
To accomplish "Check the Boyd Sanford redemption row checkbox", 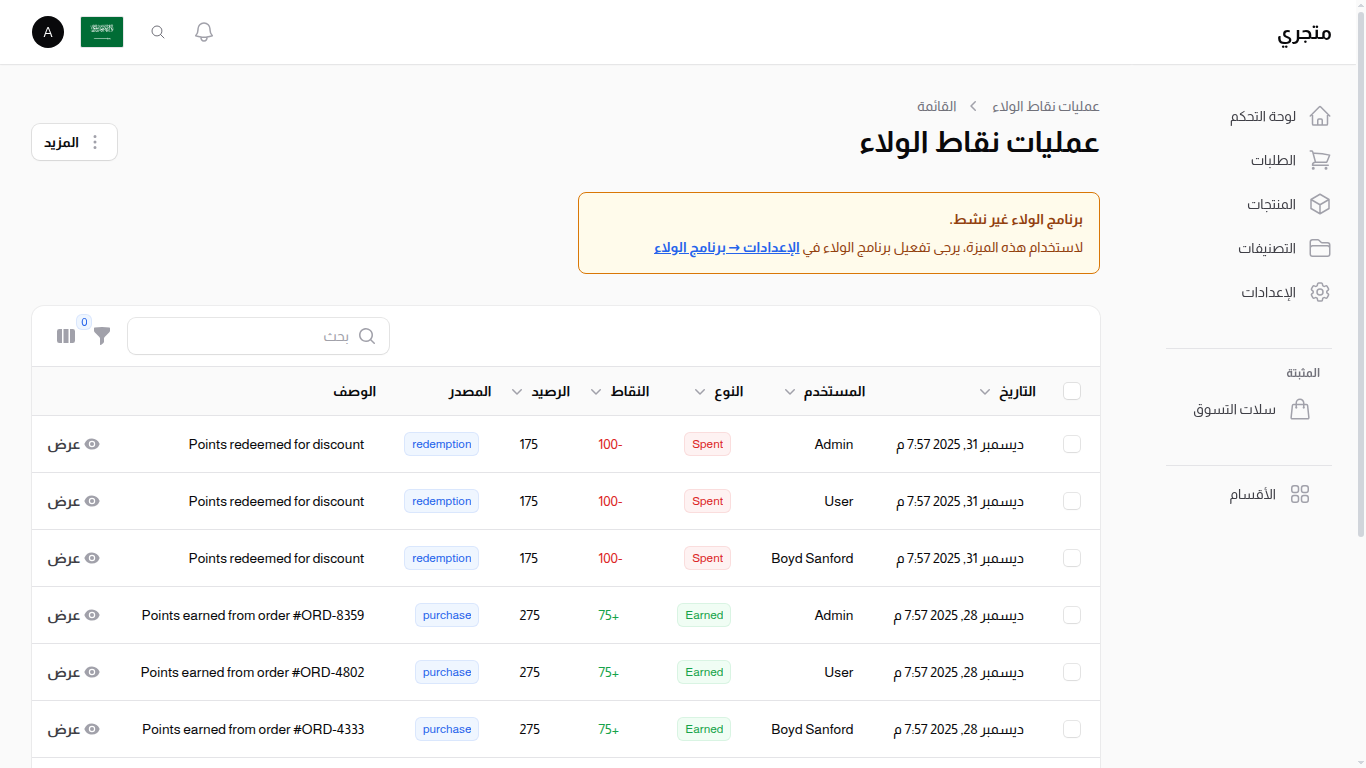I will 1071,558.
